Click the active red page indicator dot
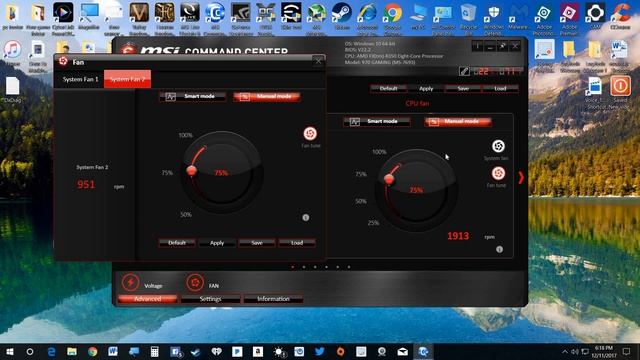 click(293, 267)
